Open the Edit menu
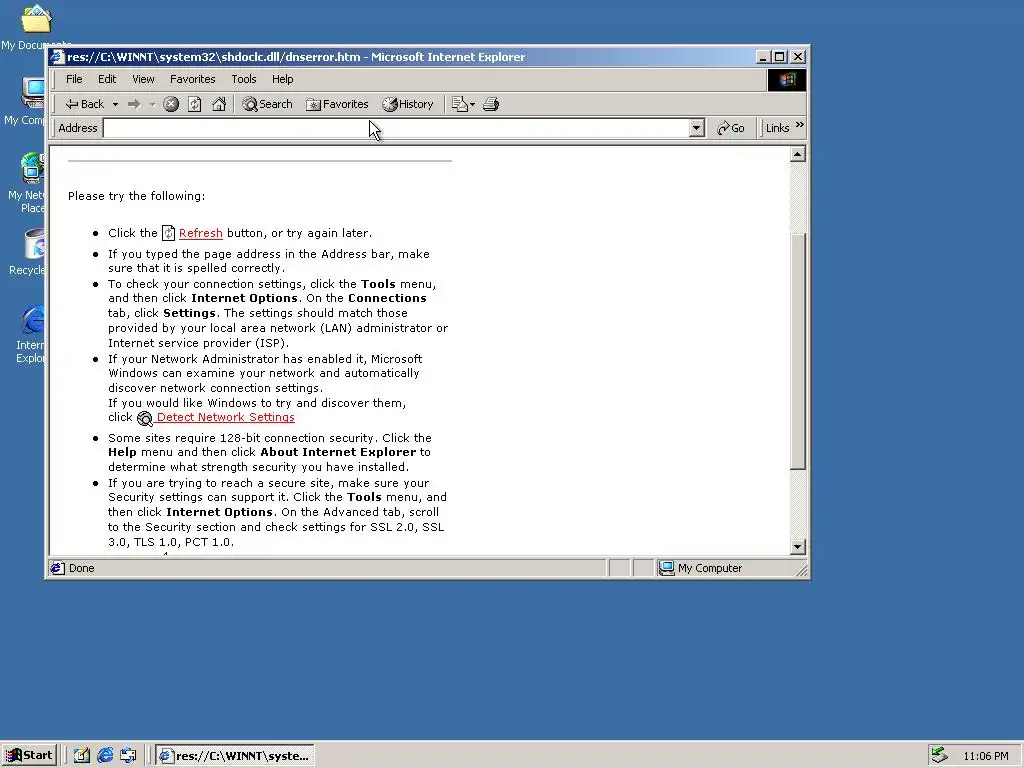Image resolution: width=1024 pixels, height=768 pixels. [107, 79]
